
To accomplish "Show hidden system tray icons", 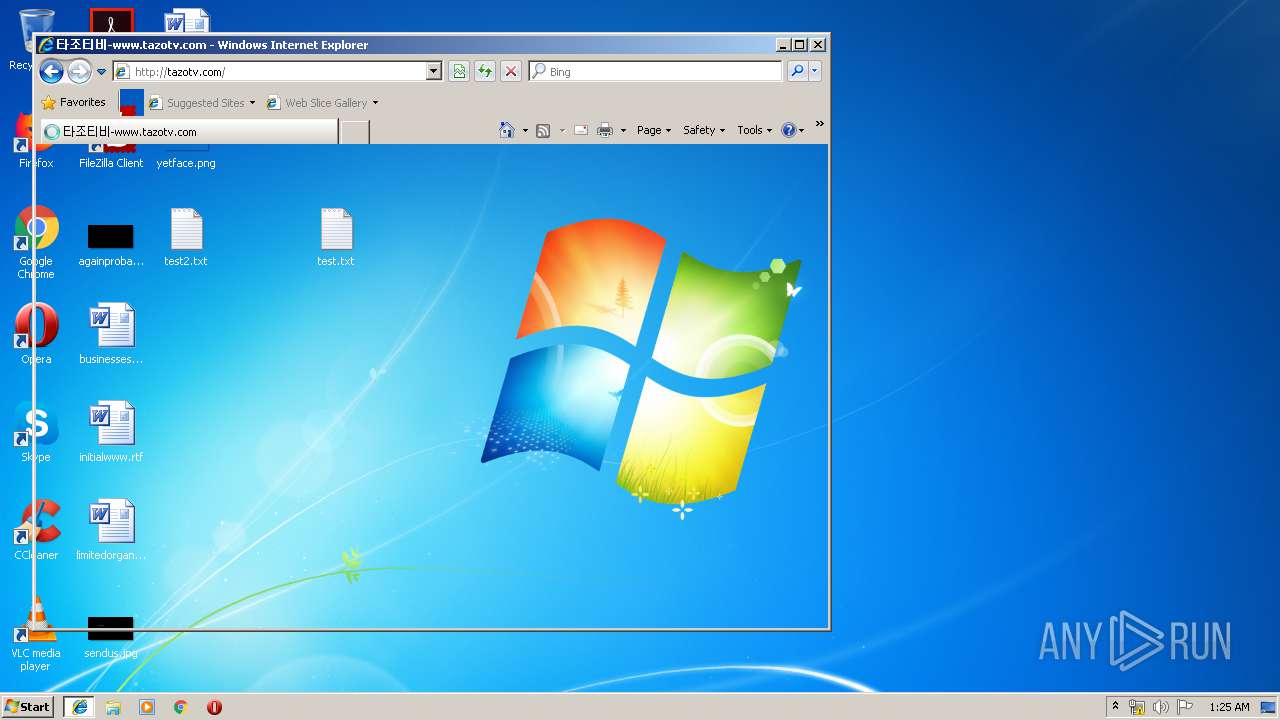I will [1115, 707].
